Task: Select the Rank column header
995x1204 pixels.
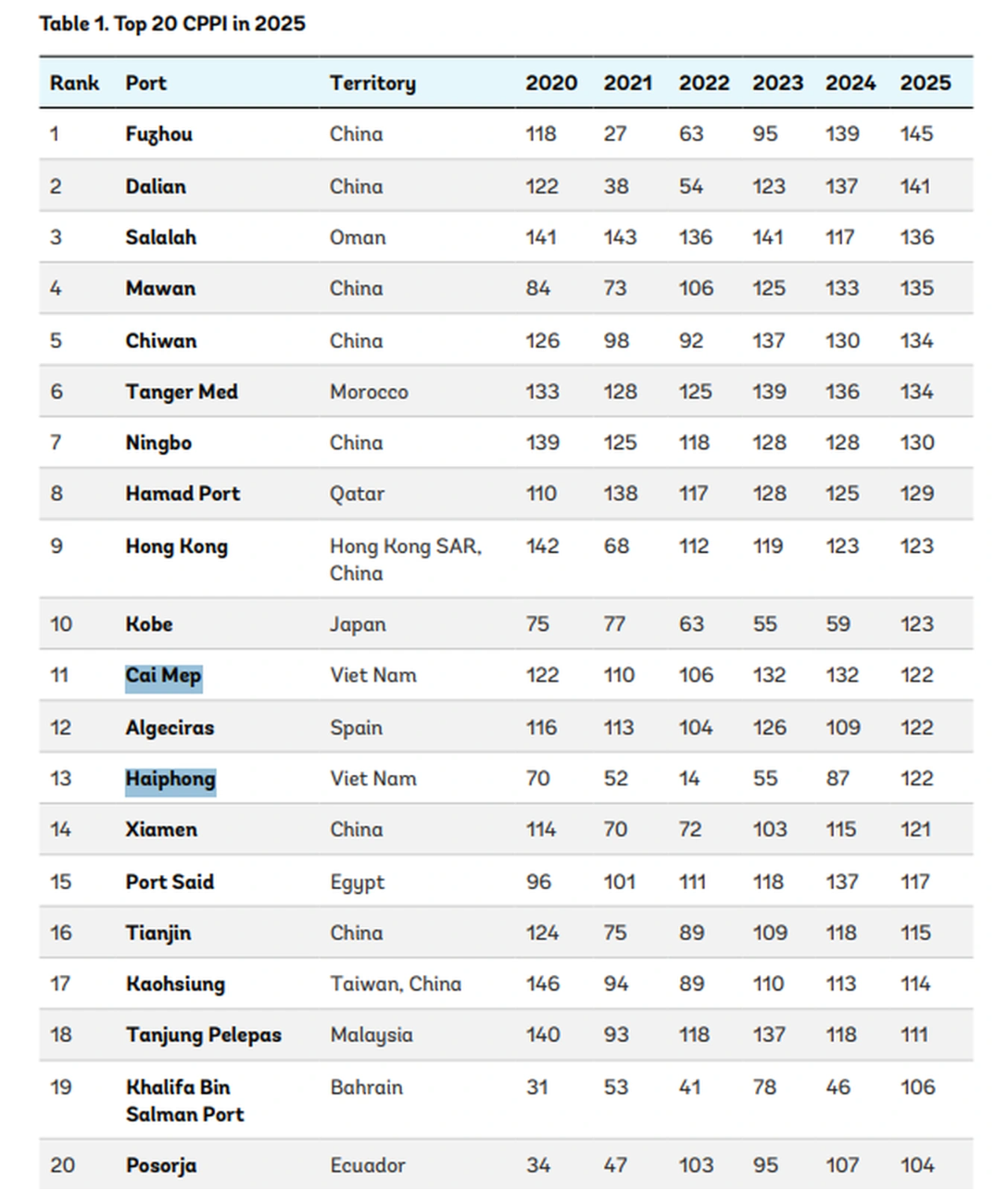Action: point(74,83)
